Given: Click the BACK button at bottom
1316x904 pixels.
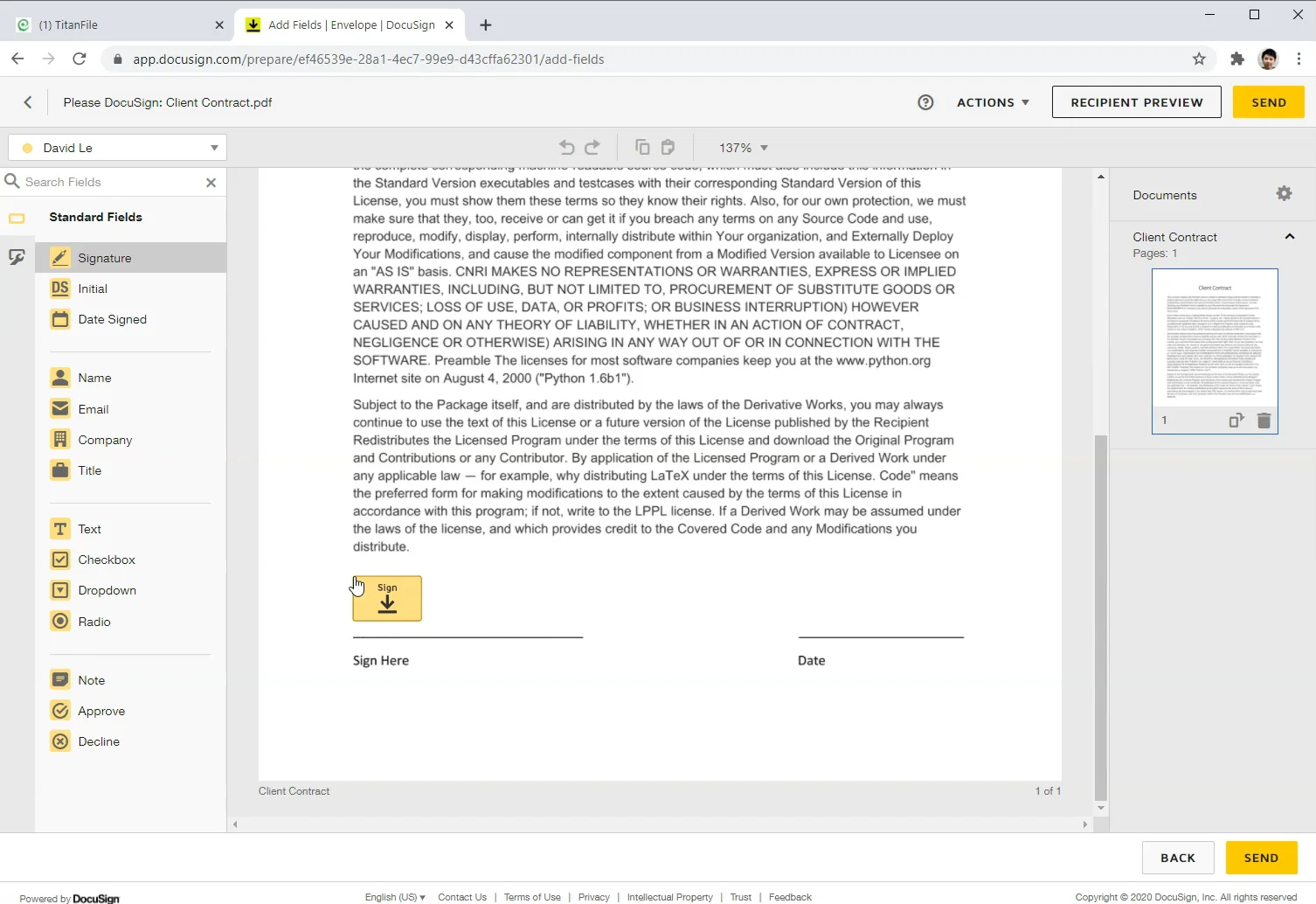Looking at the screenshot, I should coord(1178,858).
